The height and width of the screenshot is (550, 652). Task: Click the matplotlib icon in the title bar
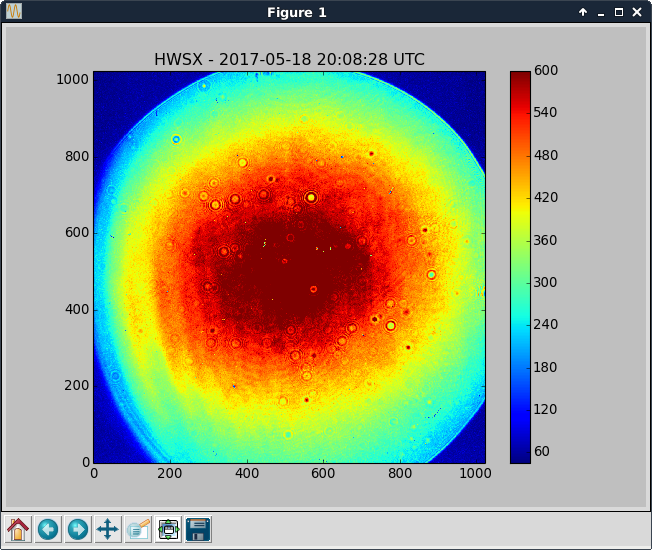(x=14, y=11)
